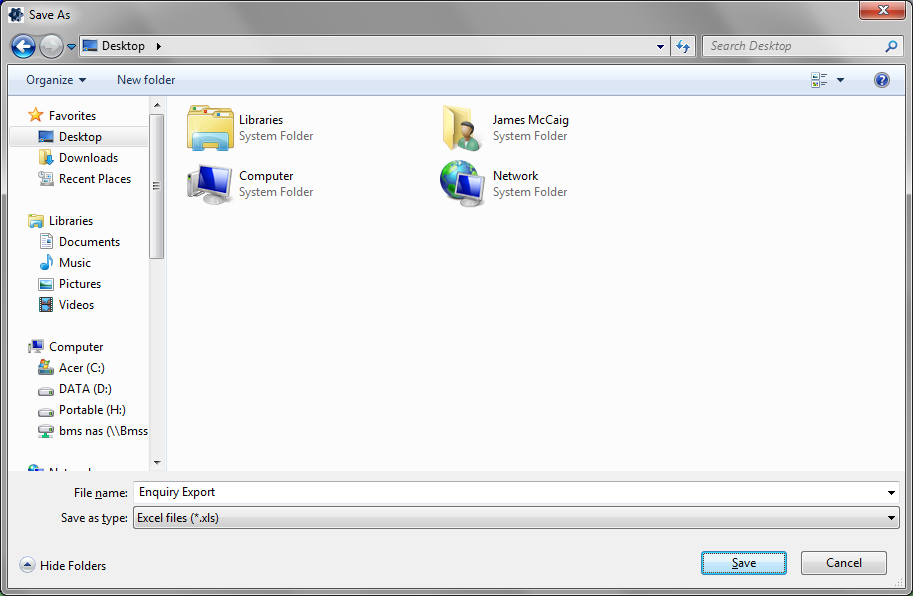Click the Forward navigation arrow

pyautogui.click(x=51, y=46)
